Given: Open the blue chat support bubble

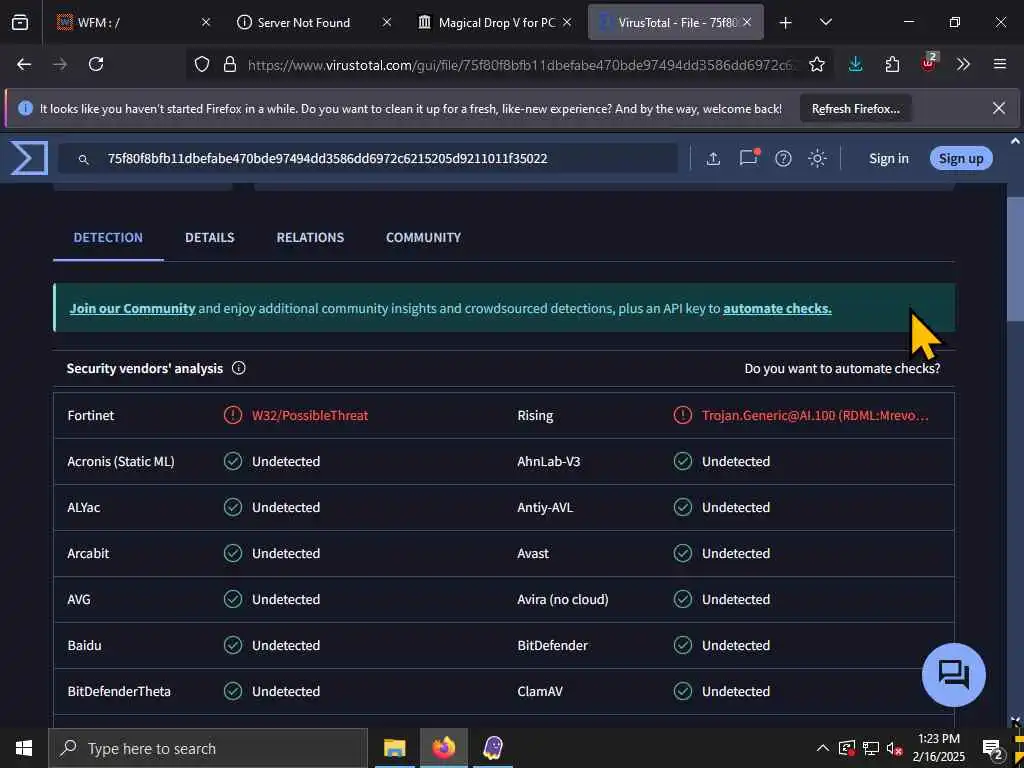Looking at the screenshot, I should tap(953, 675).
